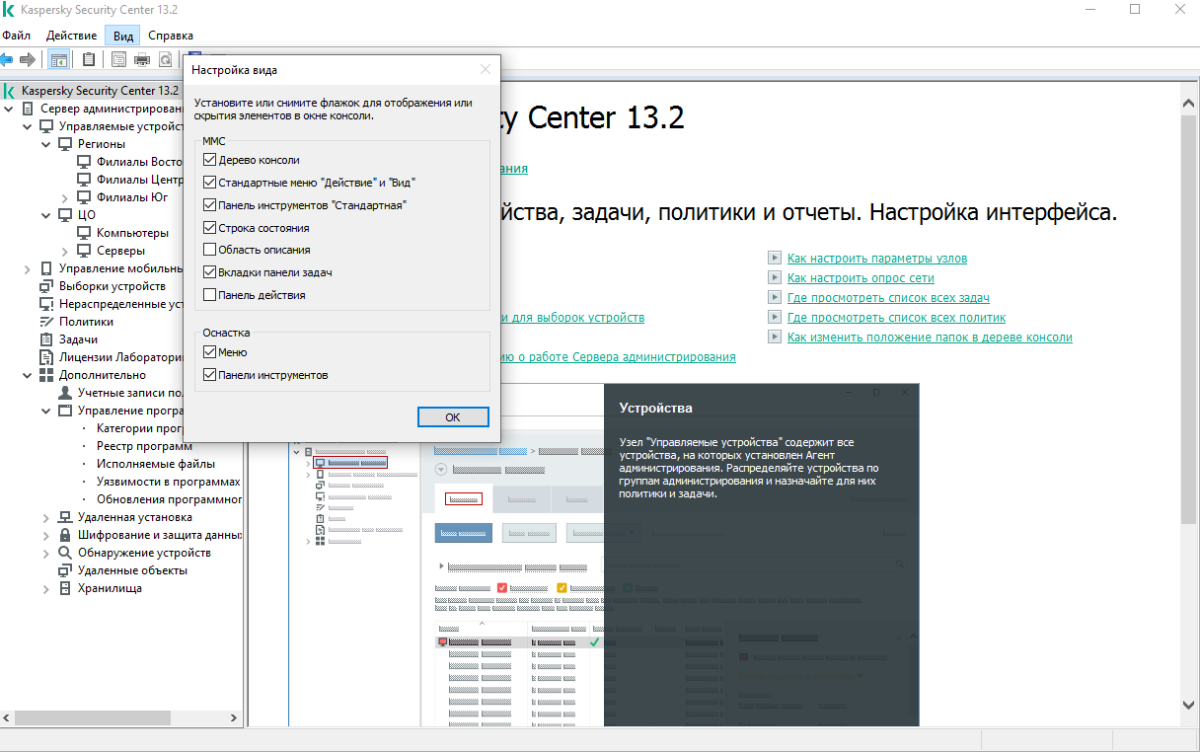The height and width of the screenshot is (752, 1200).
Task: Click the blue Back arrow toolbar icon
Action: [7, 60]
